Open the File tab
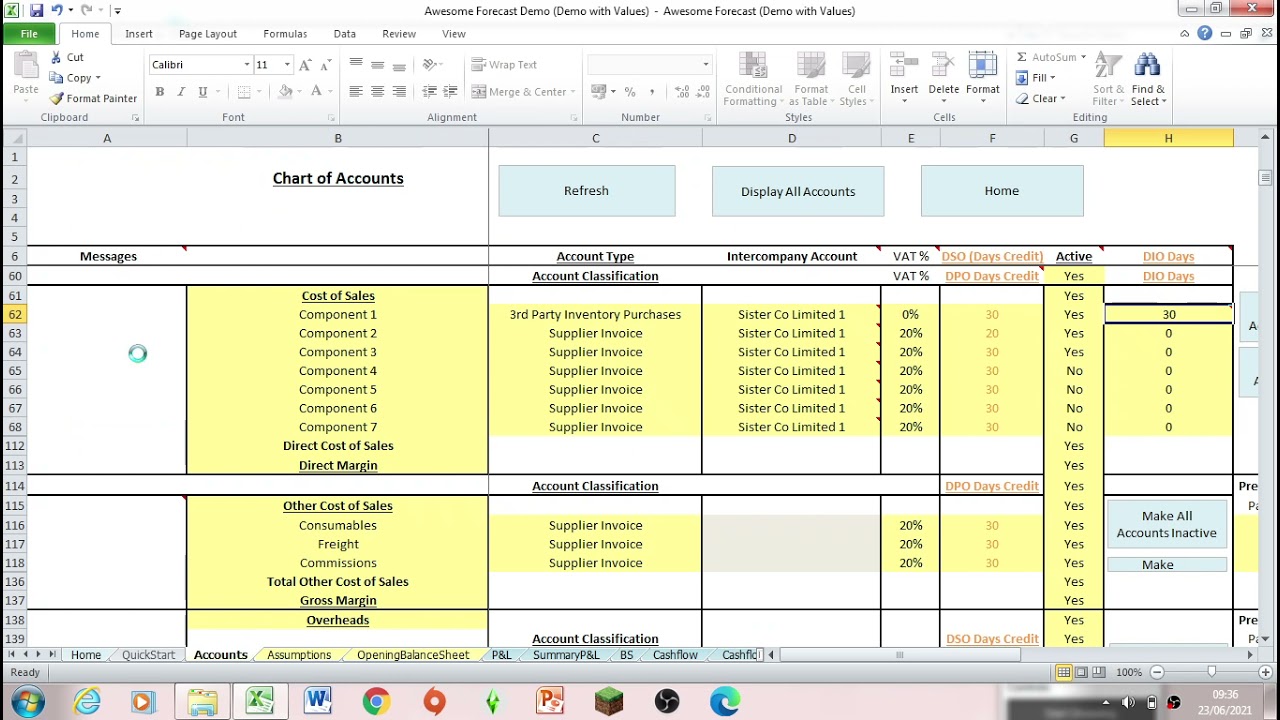Screen dimensions: 1280x720 [x=29, y=34]
